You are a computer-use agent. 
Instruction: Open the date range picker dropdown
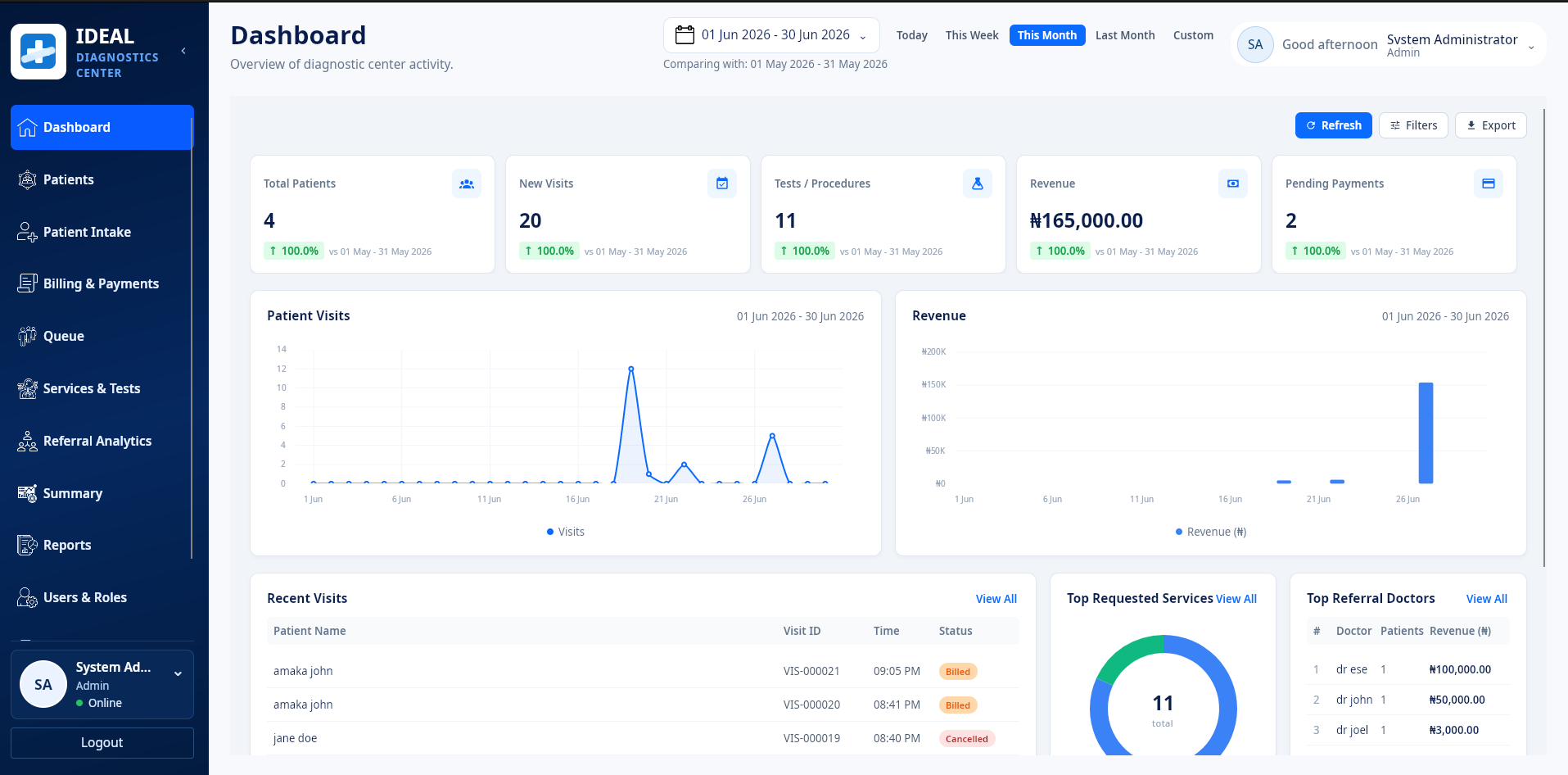771,35
